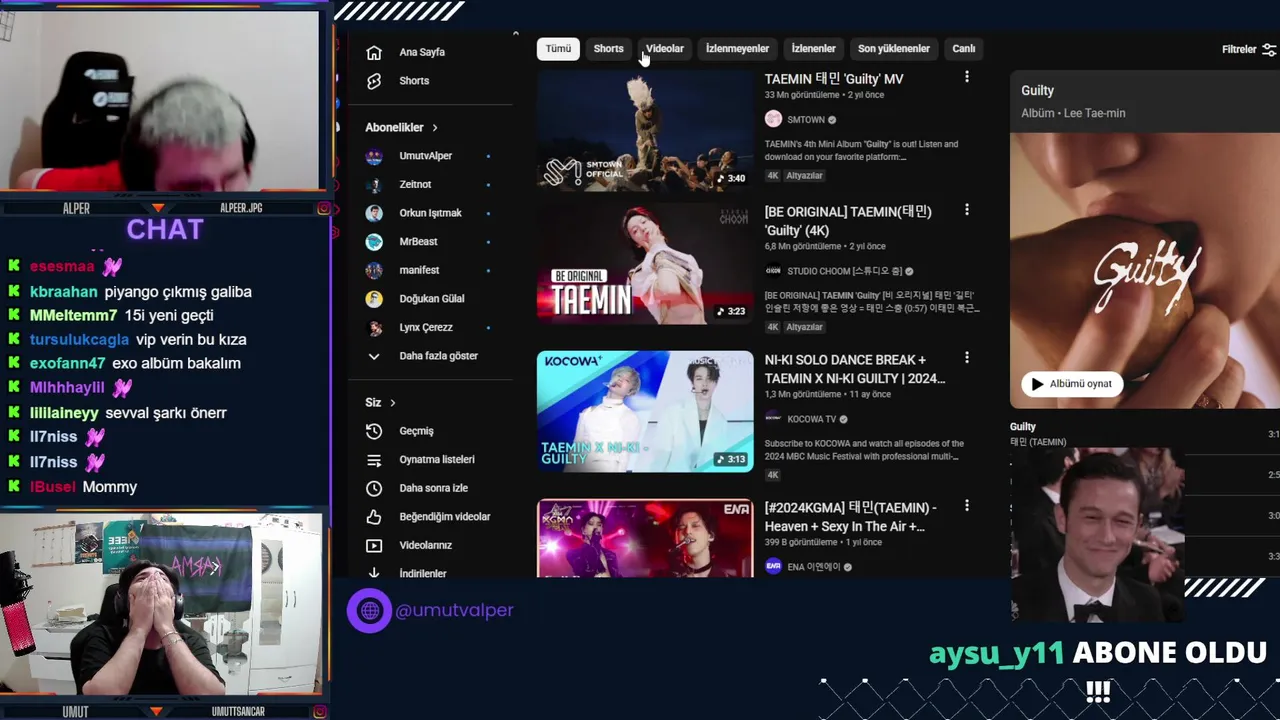Open manifest channel avatar

[x=374, y=270]
